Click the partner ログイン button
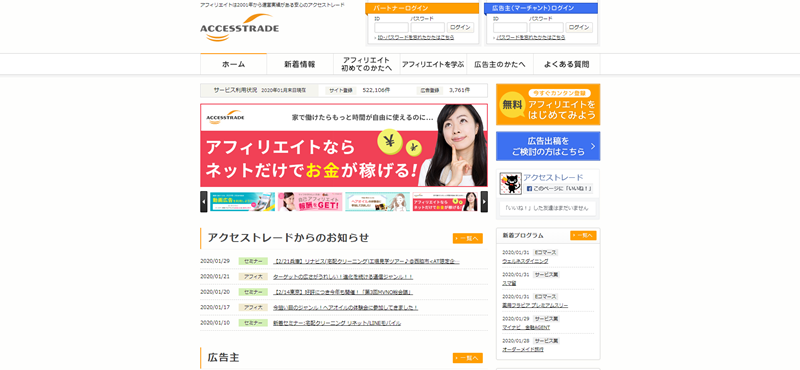This screenshot has width=800, height=370. (x=461, y=27)
